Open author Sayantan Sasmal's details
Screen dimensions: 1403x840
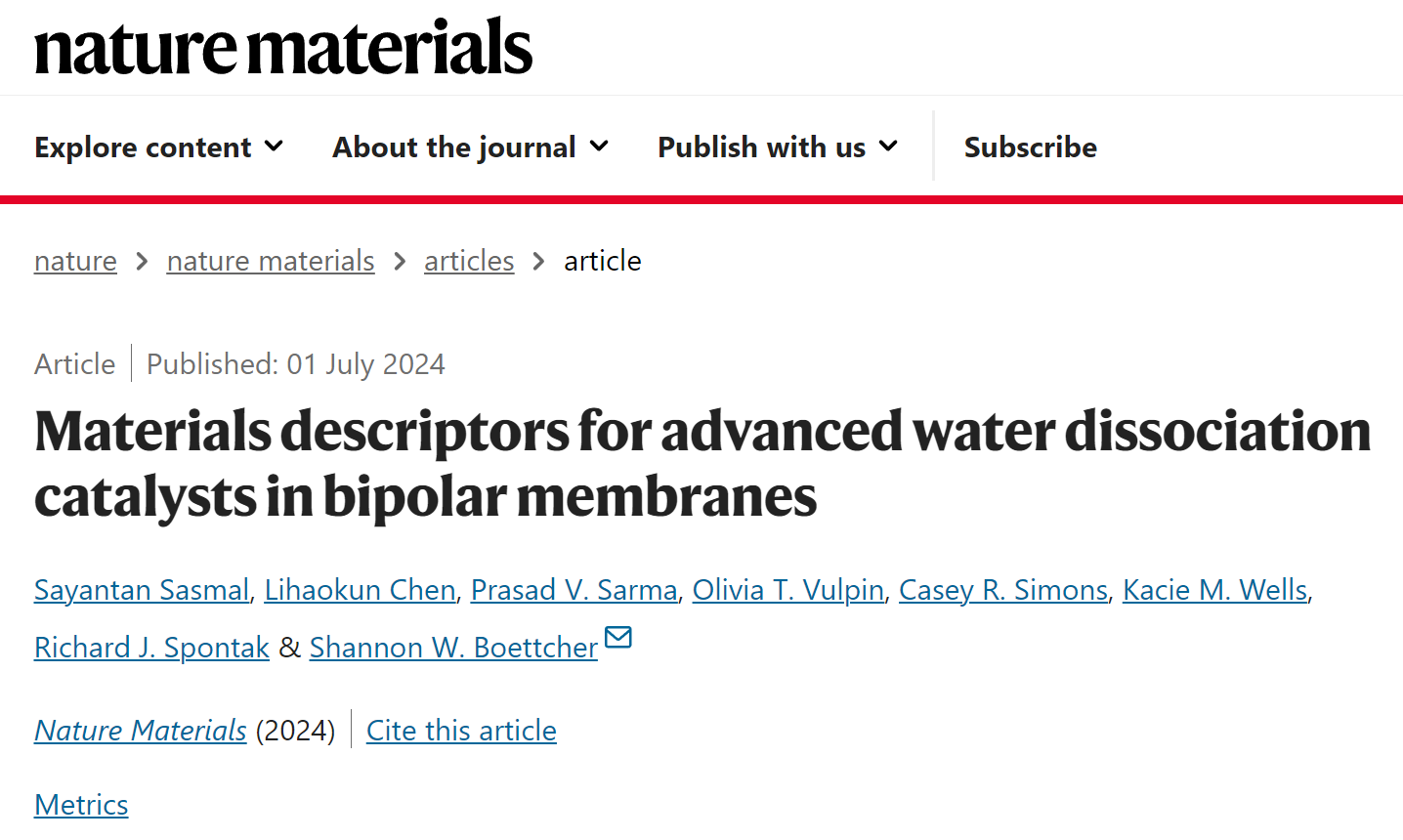pyautogui.click(x=142, y=590)
